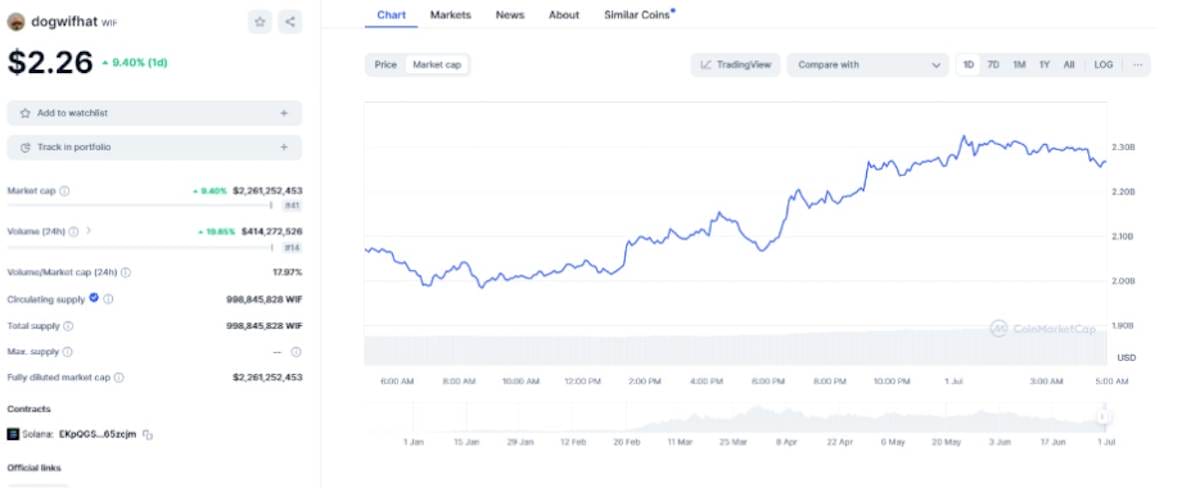This screenshot has height=501, width=1200.
Task: Switch to the Similar Coins tab
Action: tap(637, 15)
